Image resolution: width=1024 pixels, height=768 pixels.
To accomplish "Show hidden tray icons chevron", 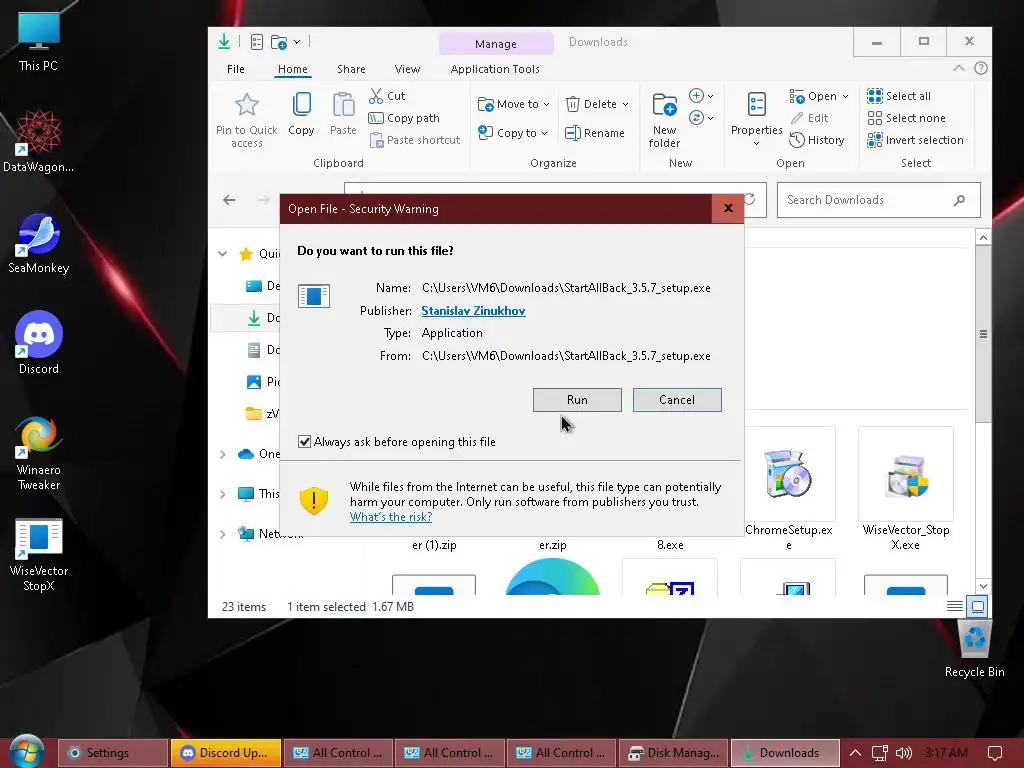I will click(x=855, y=753).
